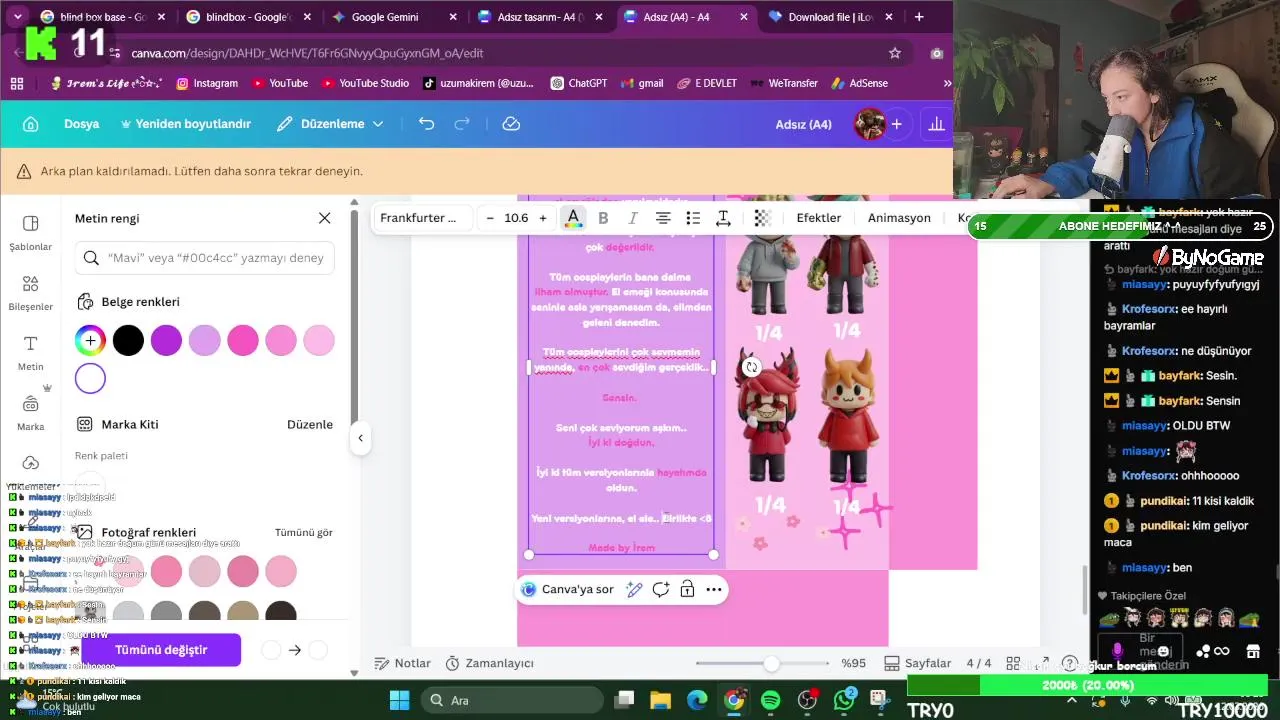1280x720 pixels.
Task: Collapse the side panel with chevron
Action: click(360, 437)
